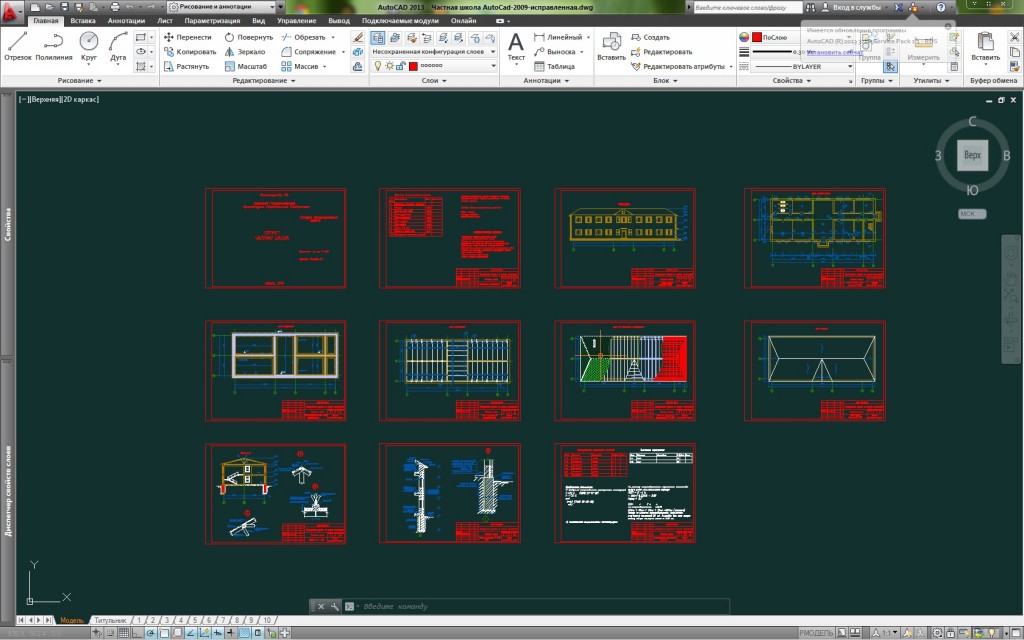Click the Plot (print) icon in quick access

(x=115, y=7)
